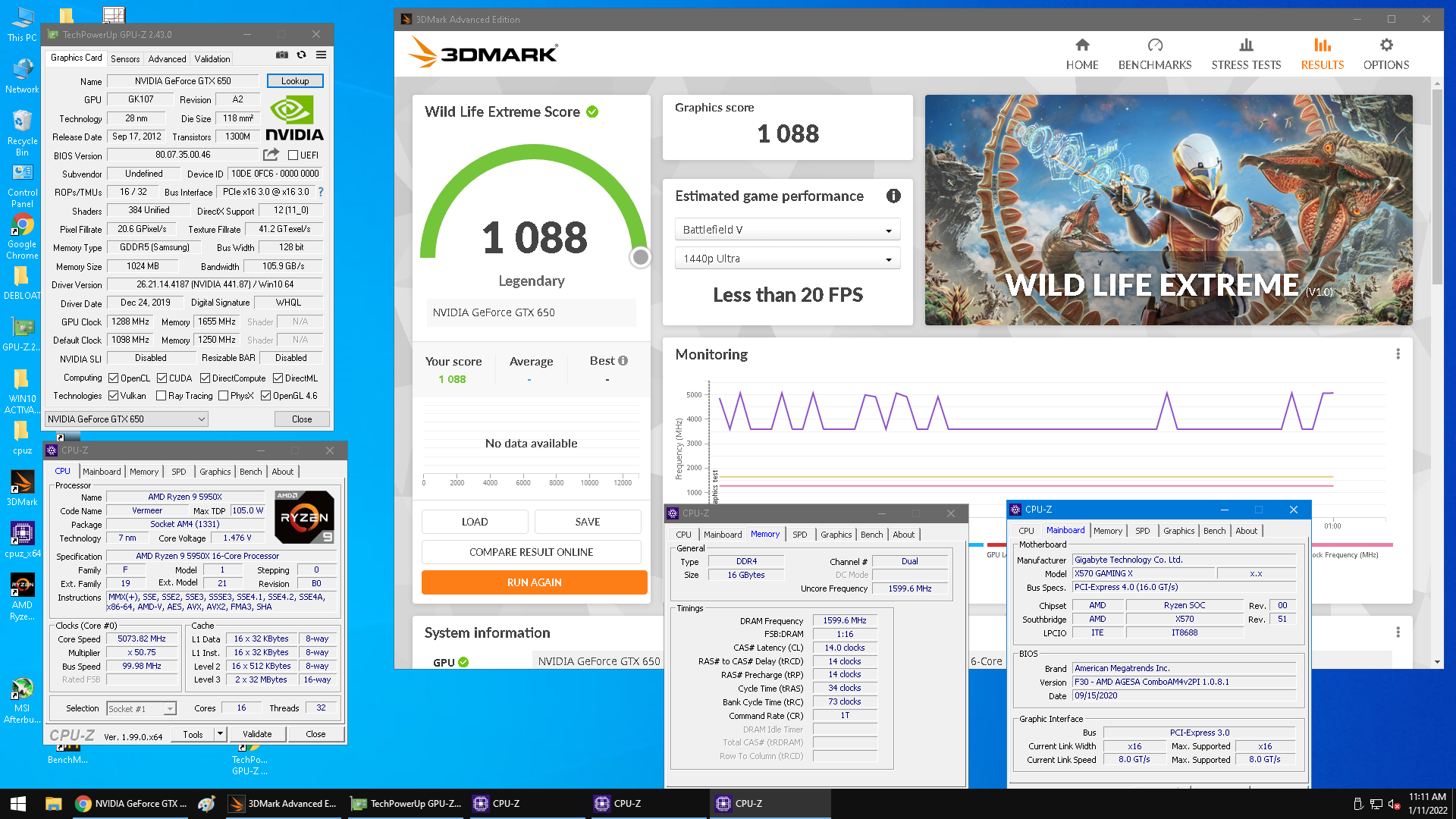Click the BIOS Version field in GPU-Z
Screen dimensions: 1456x819
[x=183, y=155]
